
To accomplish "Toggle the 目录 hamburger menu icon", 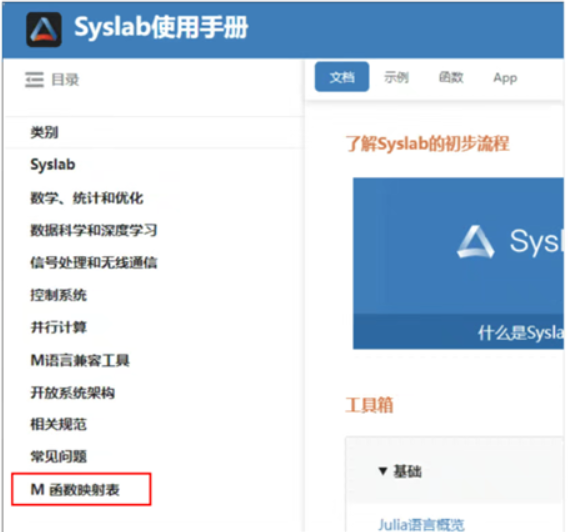I will (x=34, y=79).
